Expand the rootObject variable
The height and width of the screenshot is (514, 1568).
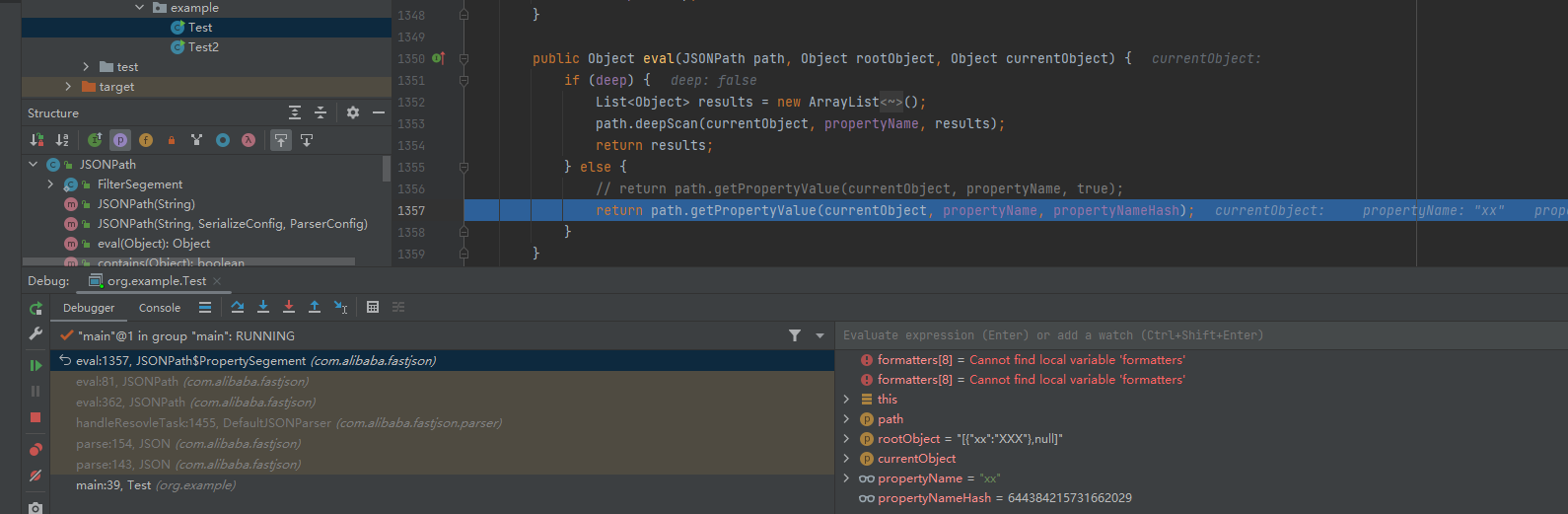click(x=846, y=439)
